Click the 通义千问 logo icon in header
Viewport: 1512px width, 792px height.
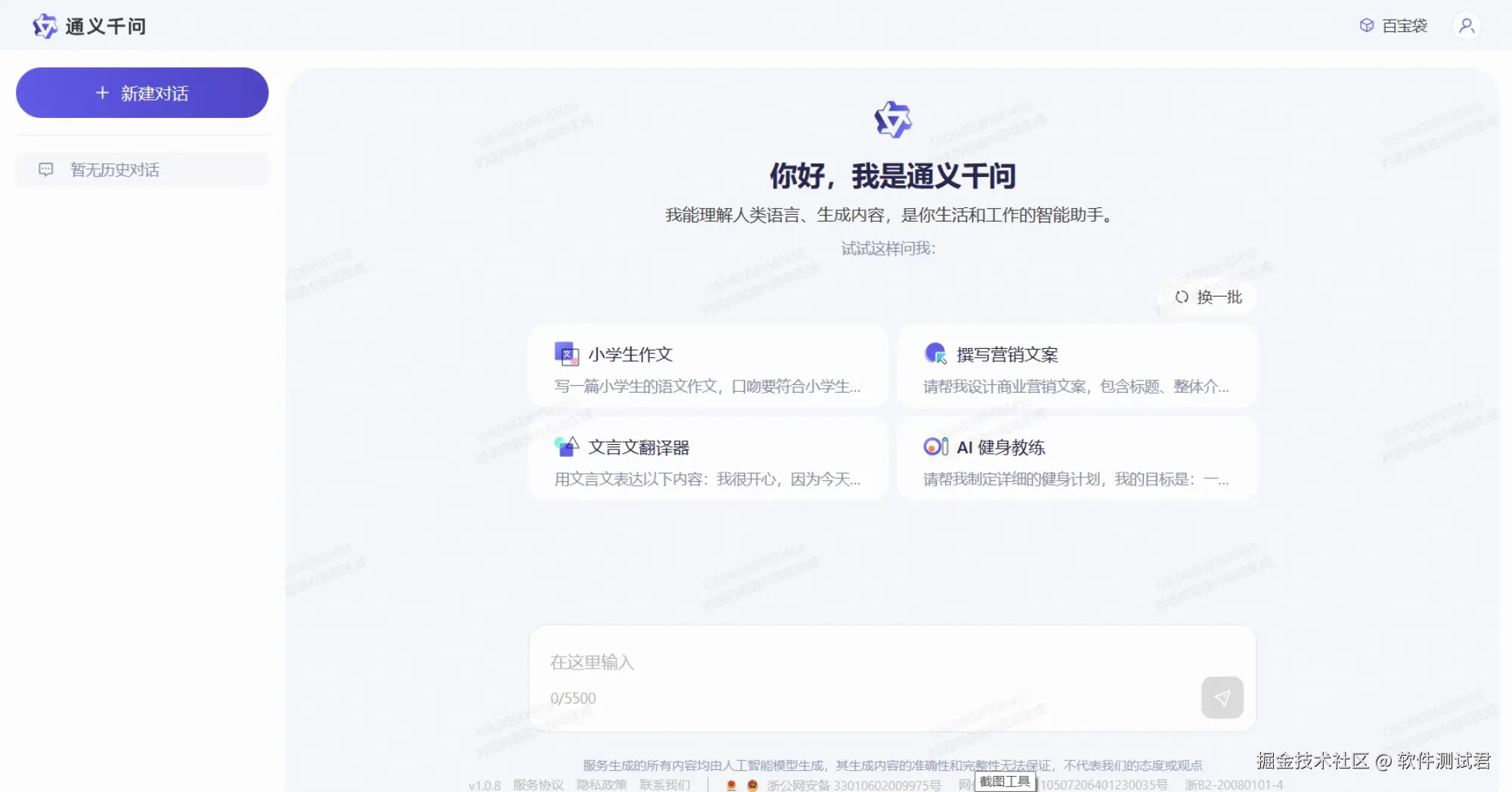coord(45,26)
